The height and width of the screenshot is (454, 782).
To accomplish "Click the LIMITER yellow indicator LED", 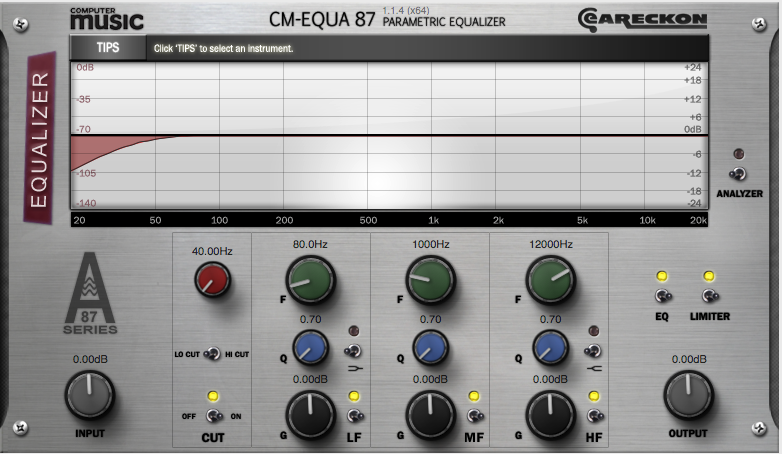I will [x=709, y=276].
